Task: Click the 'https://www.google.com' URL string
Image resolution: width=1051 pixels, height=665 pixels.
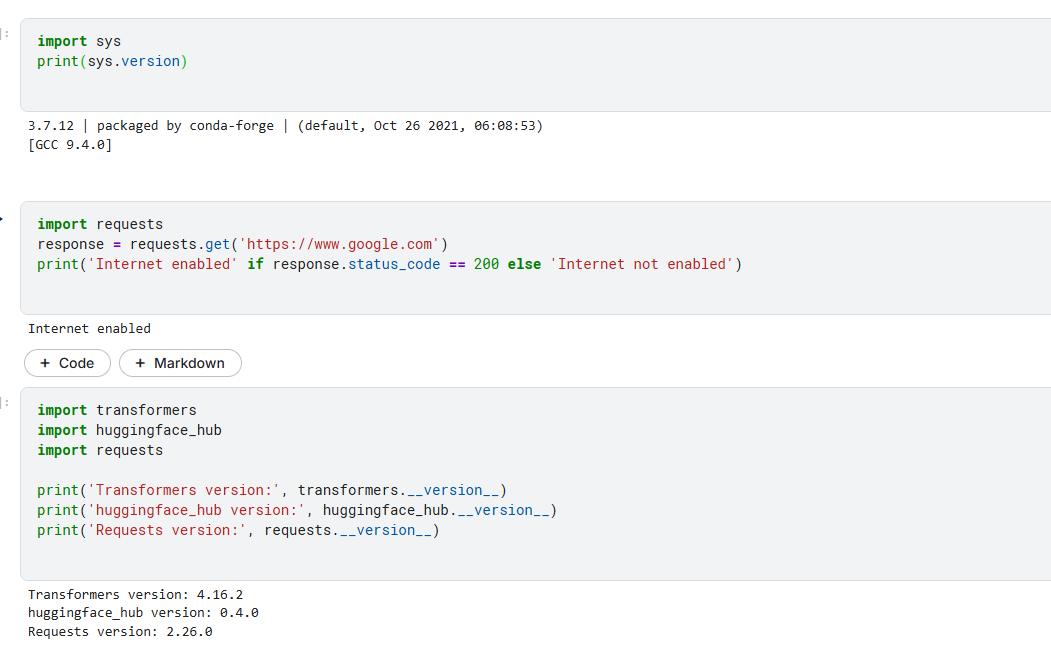Action: (339, 244)
